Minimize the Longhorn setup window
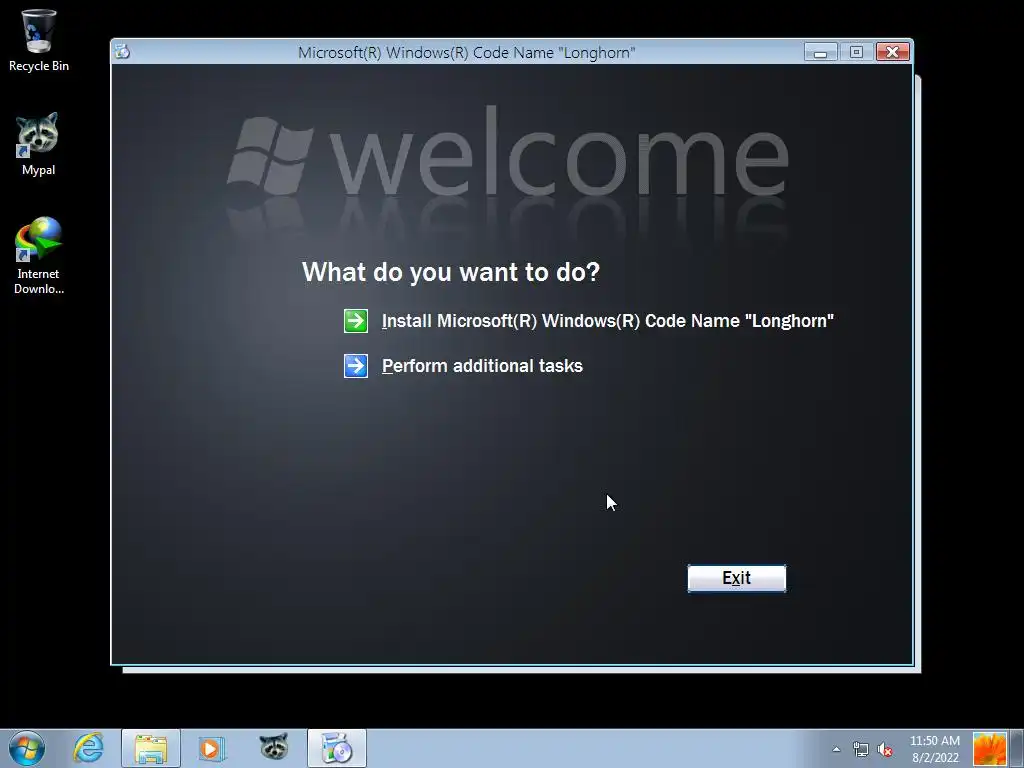Image resolution: width=1024 pixels, height=768 pixels. tap(821, 52)
